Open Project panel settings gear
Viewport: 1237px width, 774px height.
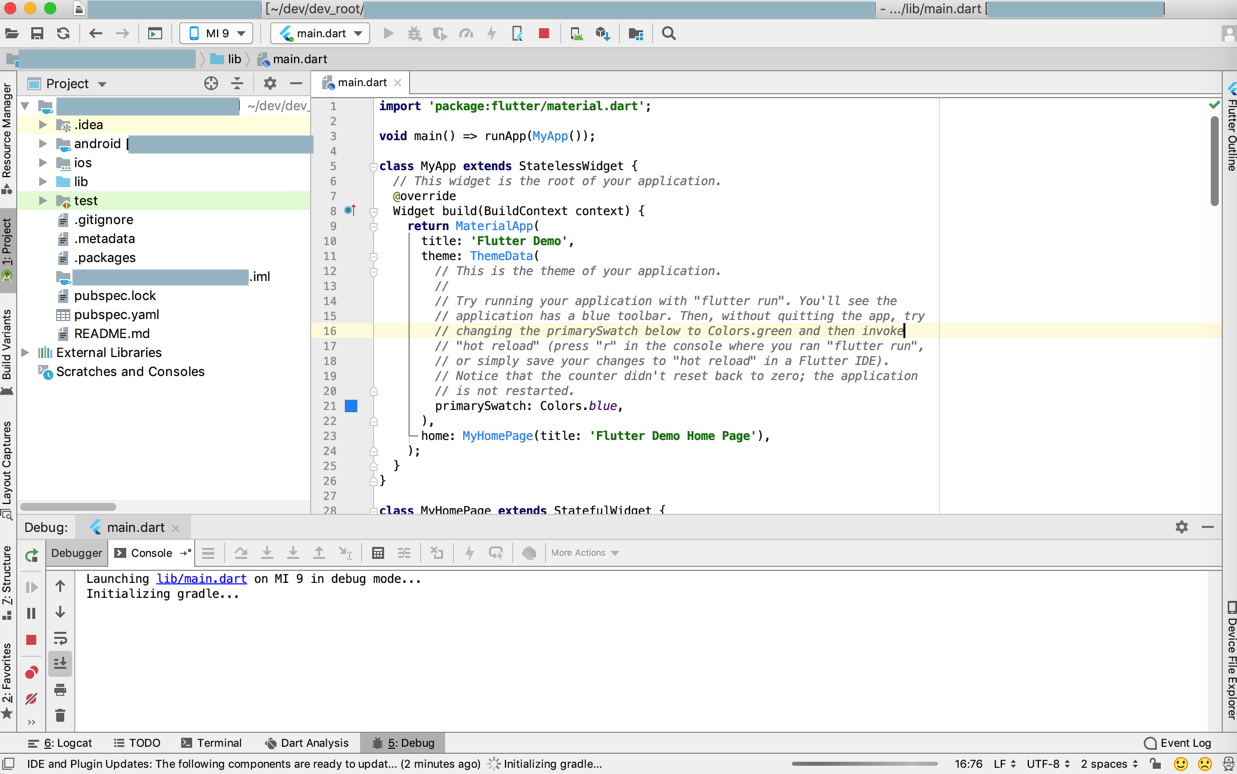click(270, 84)
